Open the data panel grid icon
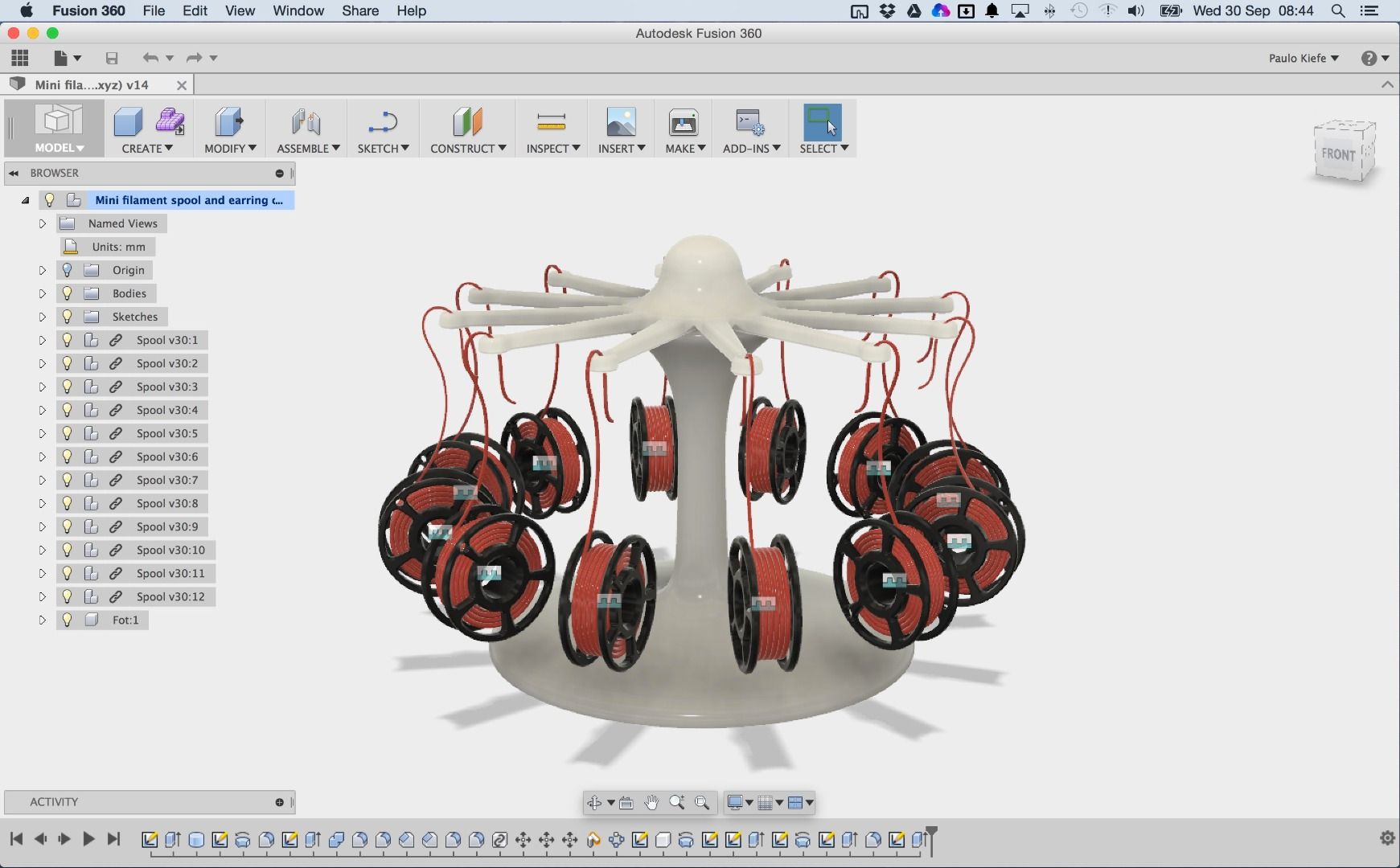Screen dimensions: 1400x868 tap(20, 58)
